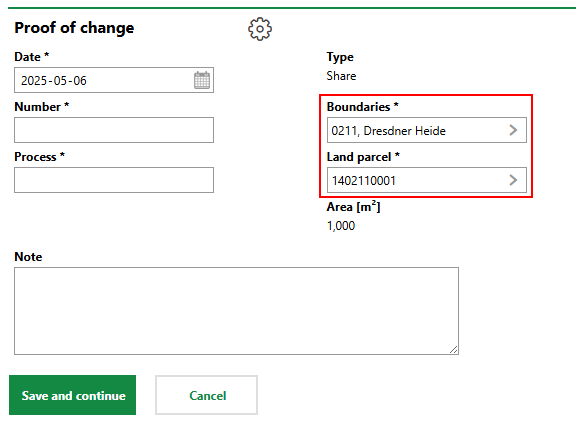Click inside the Note text area
This screenshot has height=427, width=576.
pyautogui.click(x=237, y=311)
